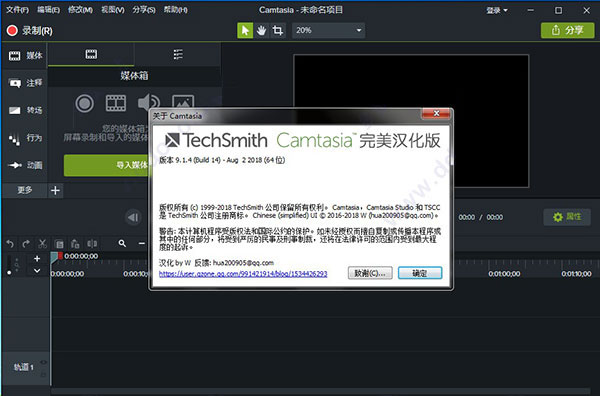Click the playhead marker at 0:00:00;00

(54, 257)
